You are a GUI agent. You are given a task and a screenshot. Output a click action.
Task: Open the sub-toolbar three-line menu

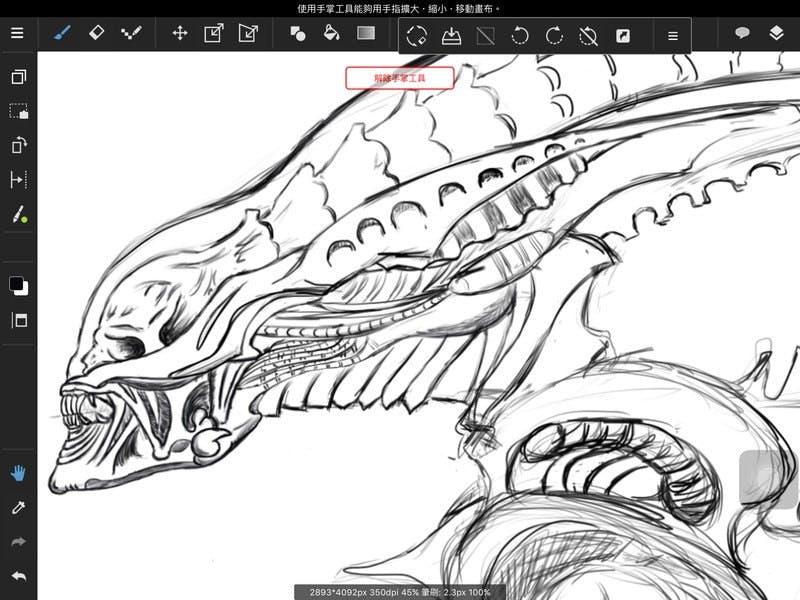(673, 36)
